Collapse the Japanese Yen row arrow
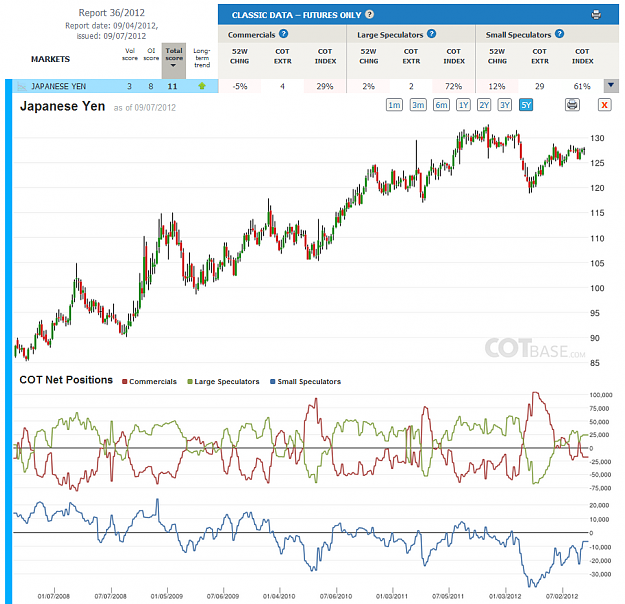 (x=611, y=85)
